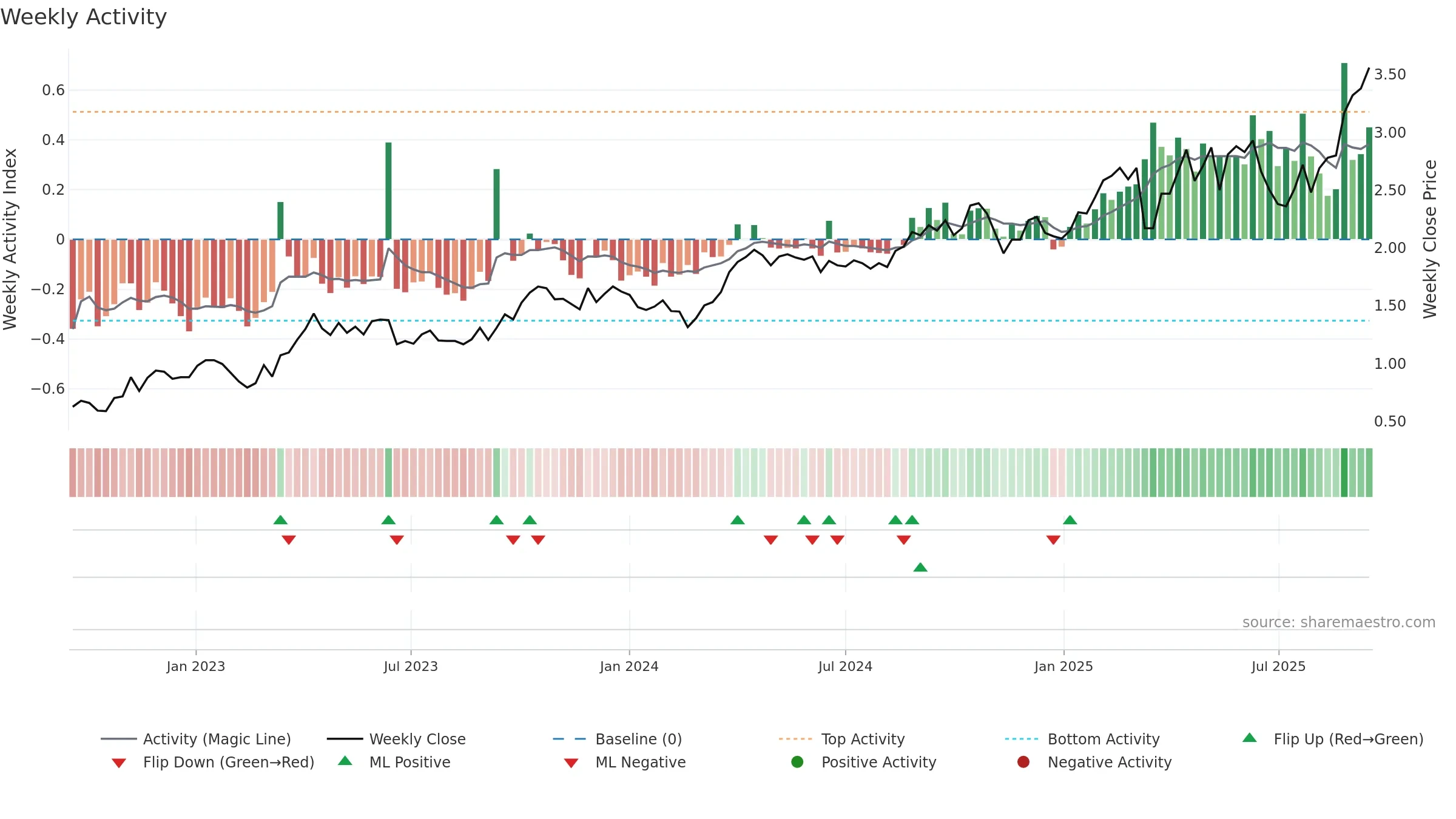Toggle the ML Negative legend entry

(x=625, y=762)
